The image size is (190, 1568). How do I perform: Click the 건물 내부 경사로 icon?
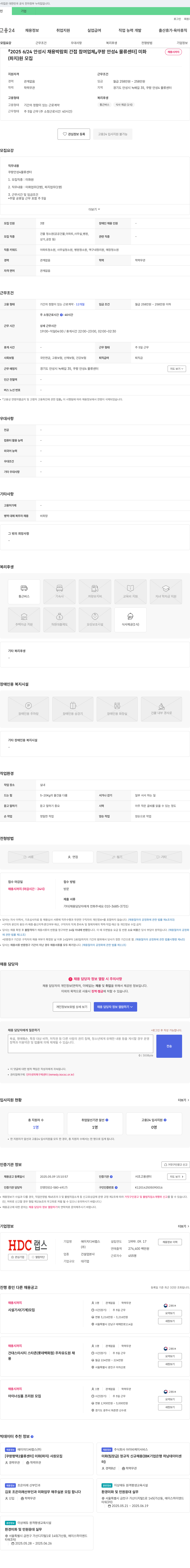point(161,709)
